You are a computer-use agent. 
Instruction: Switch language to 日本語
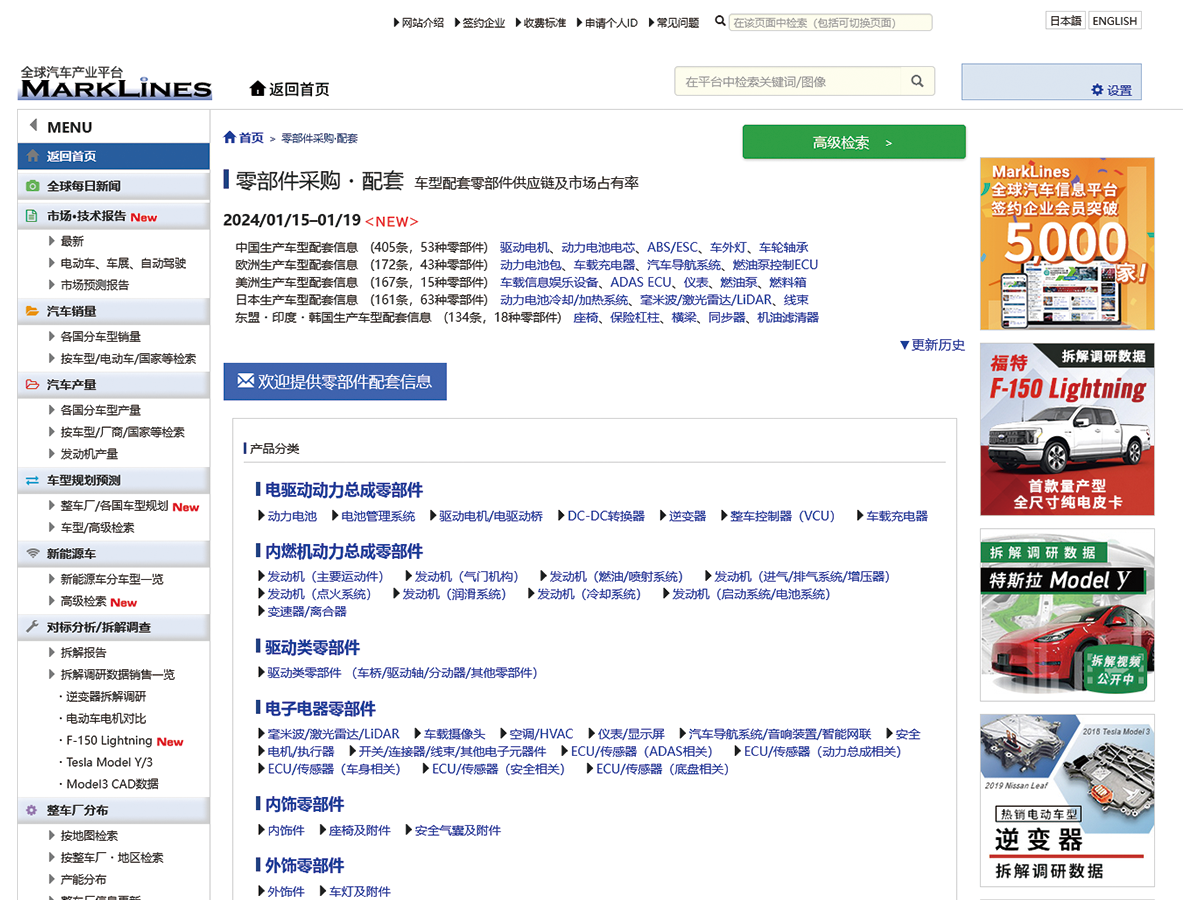(x=1064, y=21)
